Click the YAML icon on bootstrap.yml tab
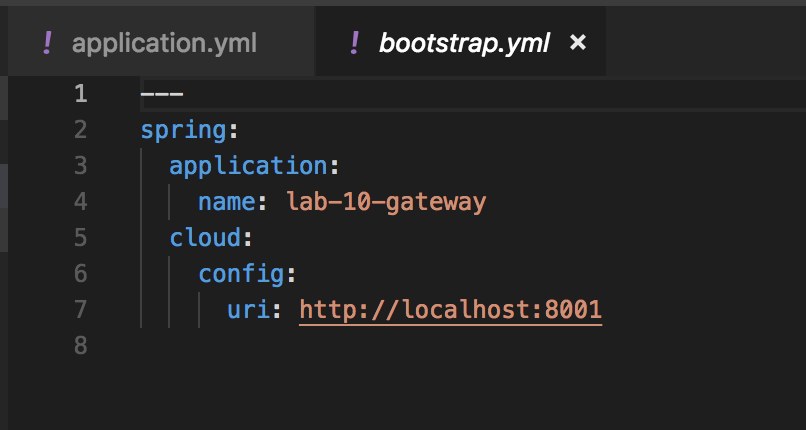The width and height of the screenshot is (806, 430). point(353,43)
